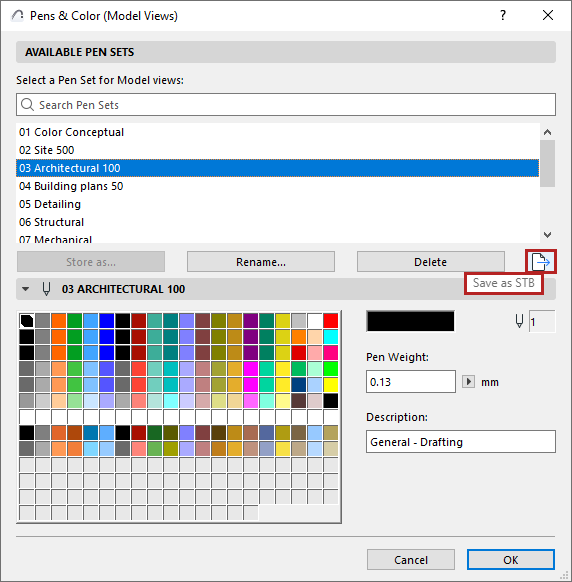Screen dimensions: 572x582
Task: Click the large black current pen color preview
Action: (410, 321)
